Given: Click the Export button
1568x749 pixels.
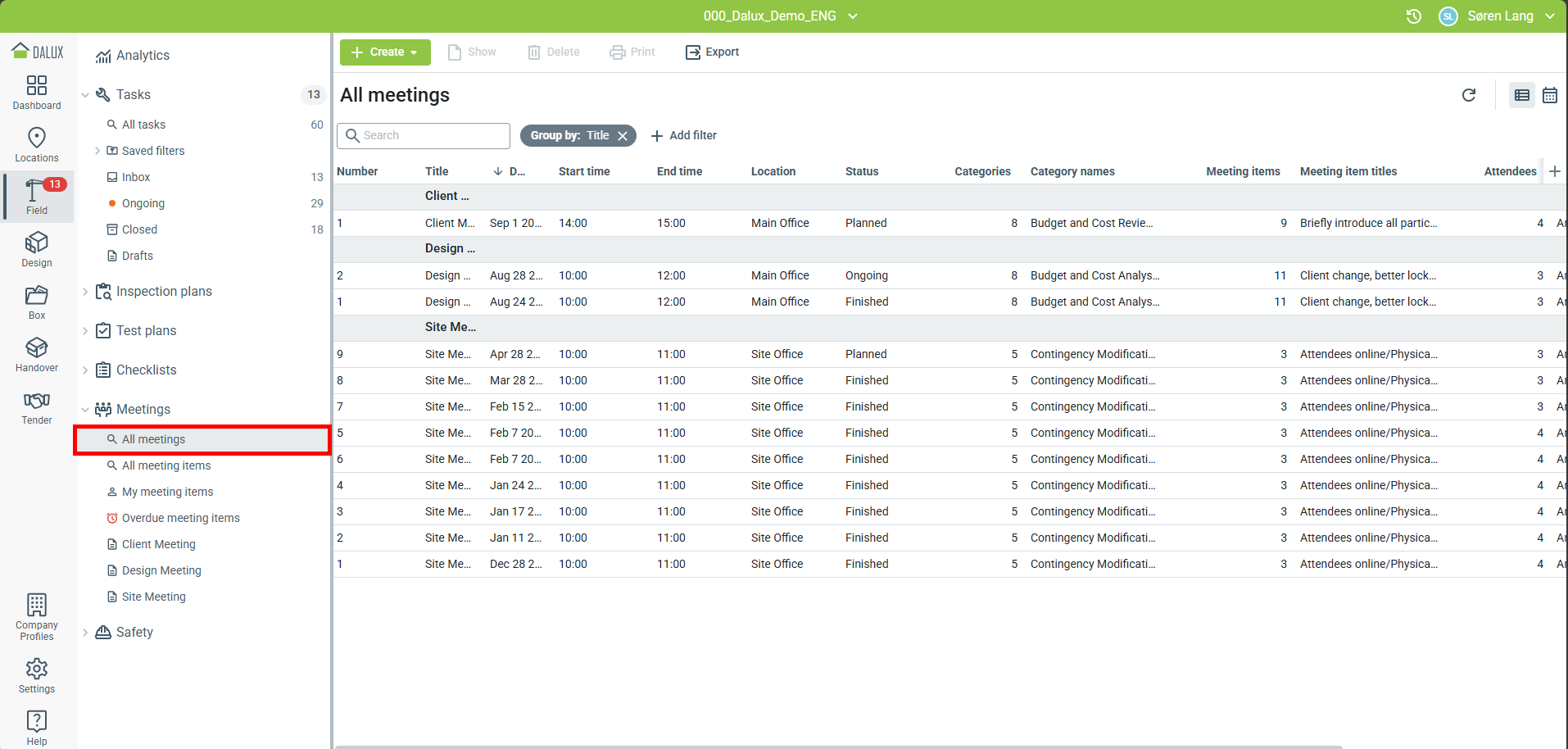Looking at the screenshot, I should pos(712,52).
